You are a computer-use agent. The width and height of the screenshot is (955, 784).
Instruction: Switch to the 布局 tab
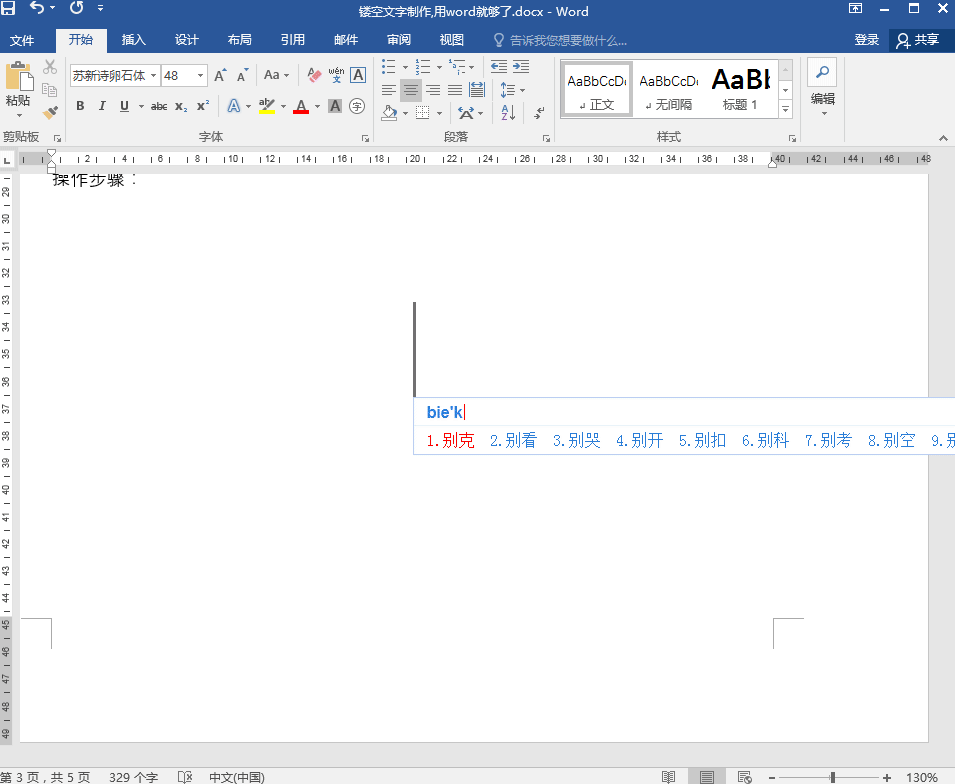click(x=239, y=40)
